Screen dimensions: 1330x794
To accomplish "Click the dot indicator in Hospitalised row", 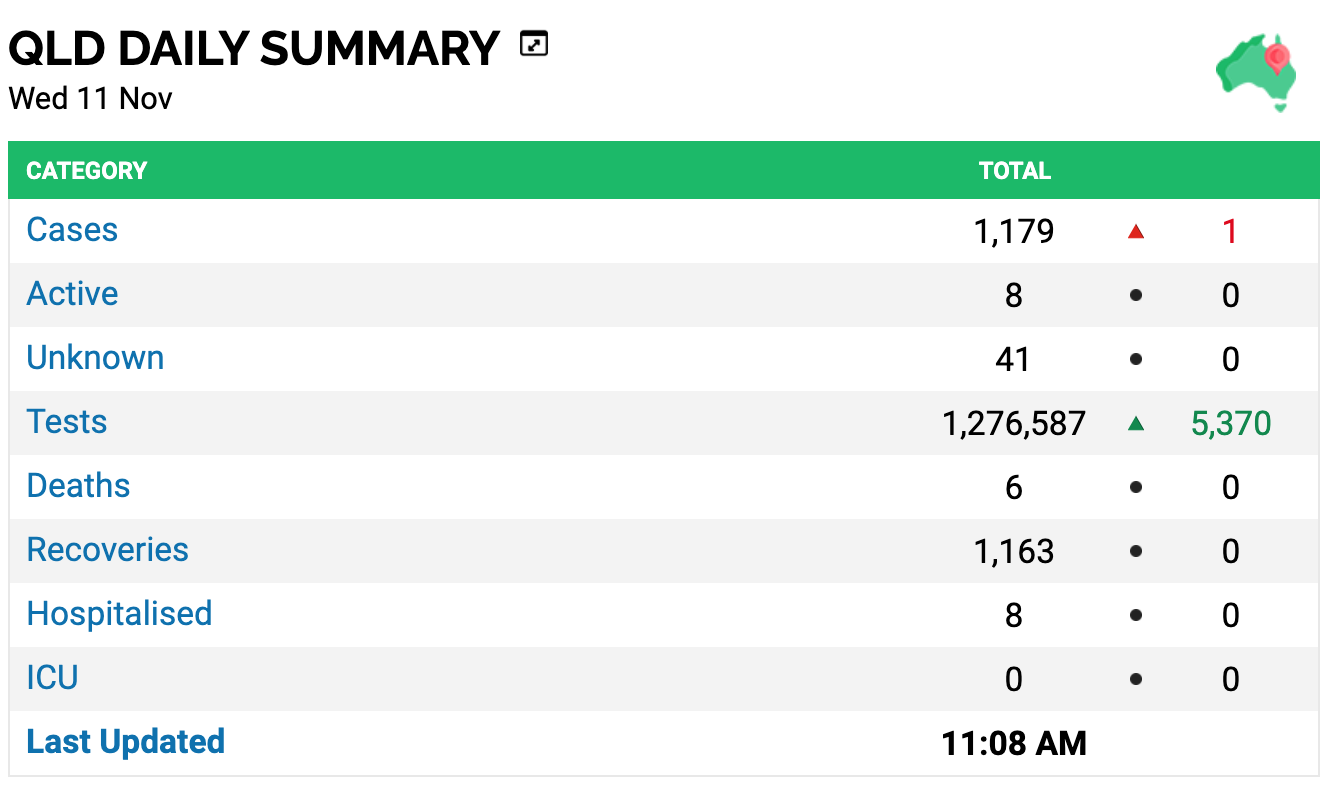I will (1135, 616).
